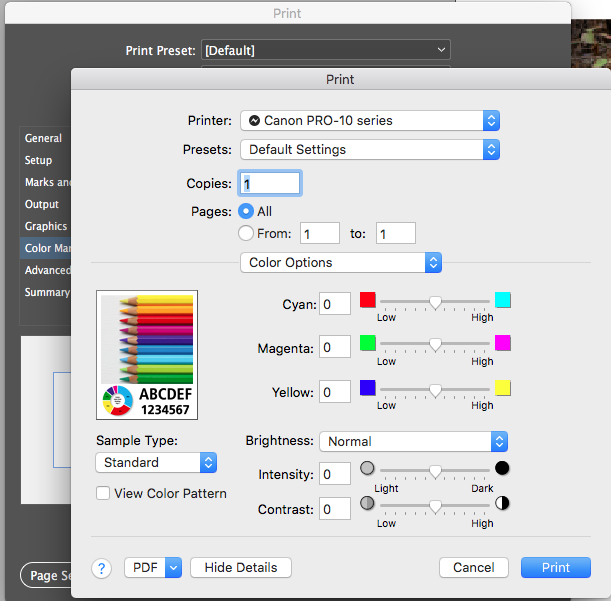Viewport: 611px width, 601px height.
Task: Select the All pages radio button
Action: pos(246,211)
